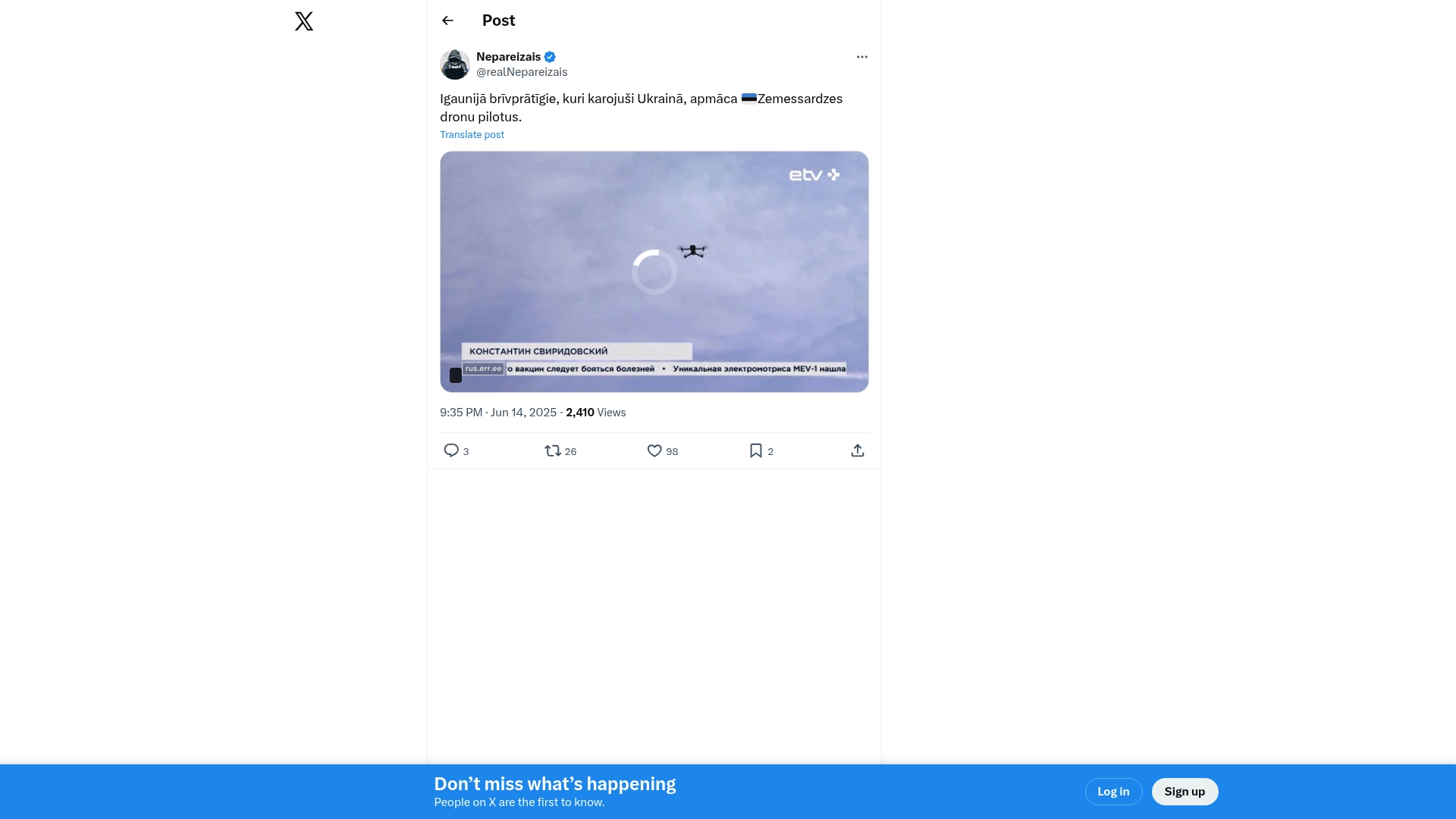Viewport: 1456px width, 819px height.
Task: Click the 2,410 Views count
Action: (x=595, y=413)
